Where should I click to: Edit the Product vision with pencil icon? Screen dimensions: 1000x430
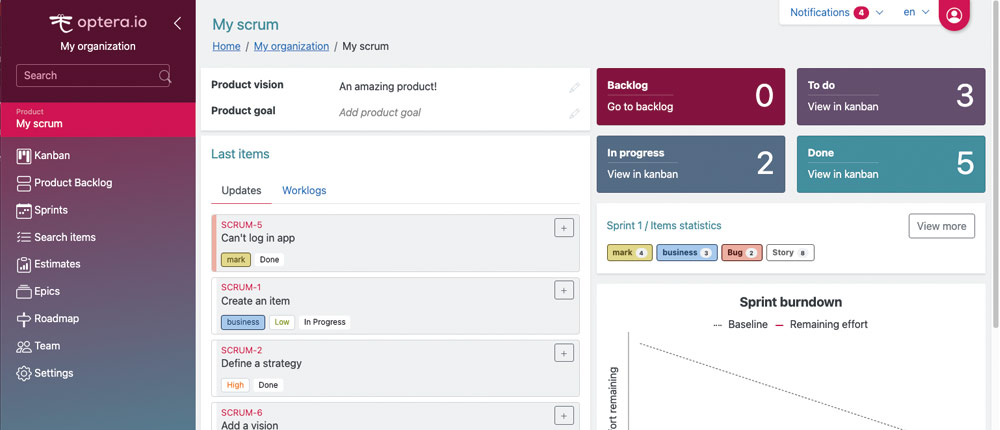coord(574,88)
